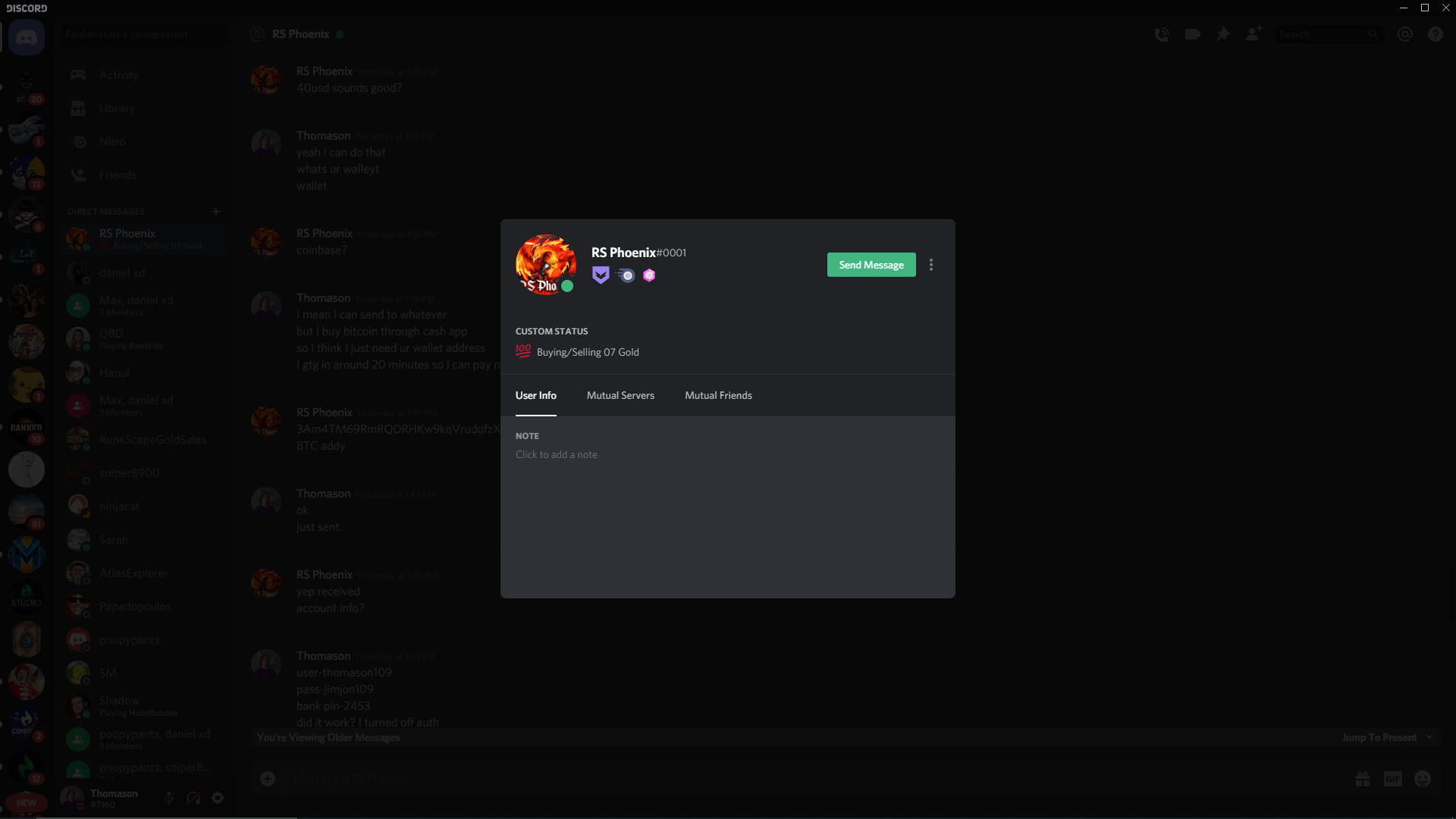Click RS Phoenix name in '40usd sounds good?' message
Image resolution: width=1456 pixels, height=819 pixels.
point(325,71)
